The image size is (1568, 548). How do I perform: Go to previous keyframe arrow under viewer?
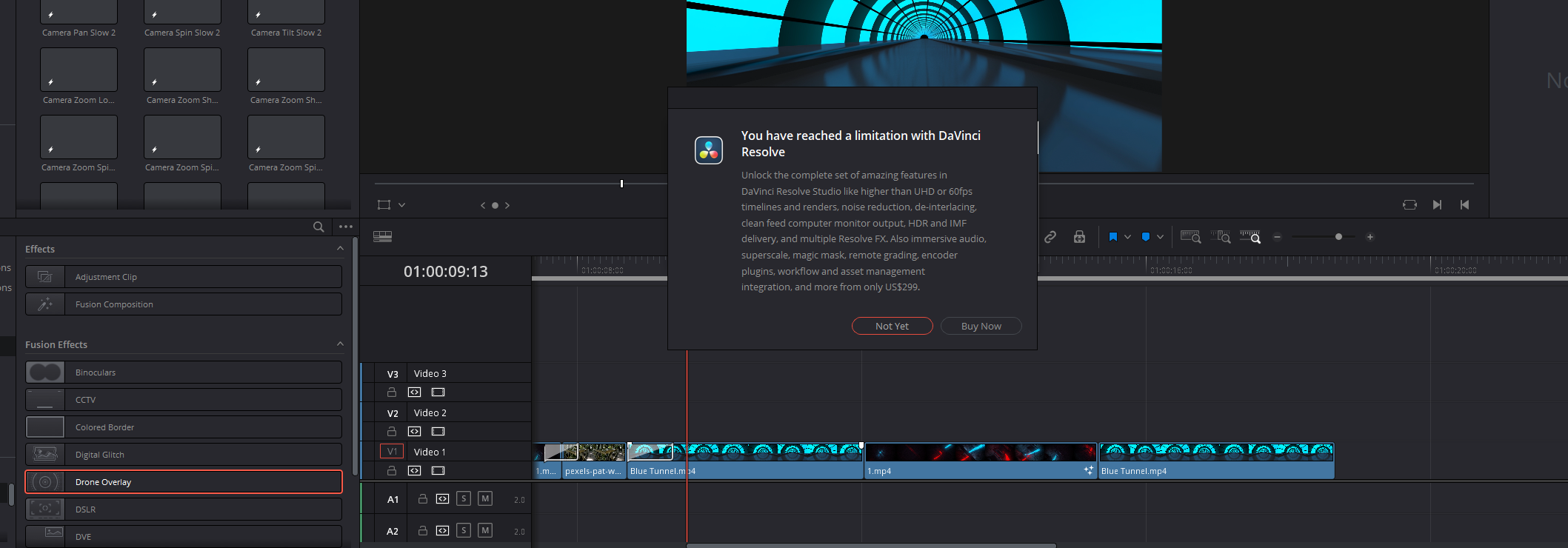(483, 205)
